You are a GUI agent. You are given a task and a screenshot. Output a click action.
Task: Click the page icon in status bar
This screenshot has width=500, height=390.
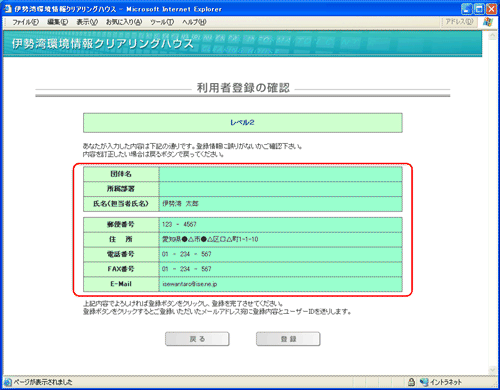click(8, 382)
